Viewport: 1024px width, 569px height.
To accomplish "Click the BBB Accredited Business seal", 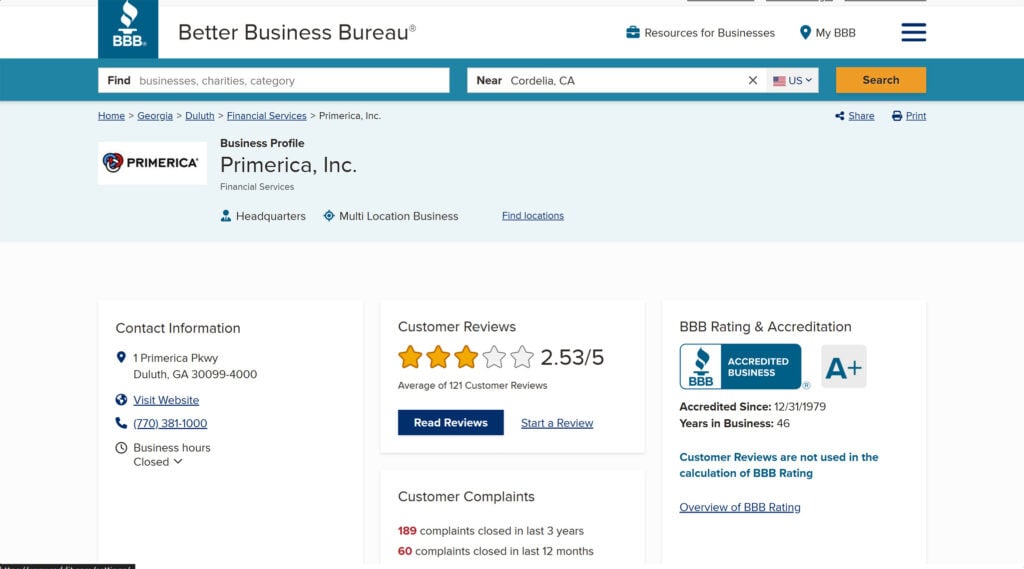I will click(740, 366).
